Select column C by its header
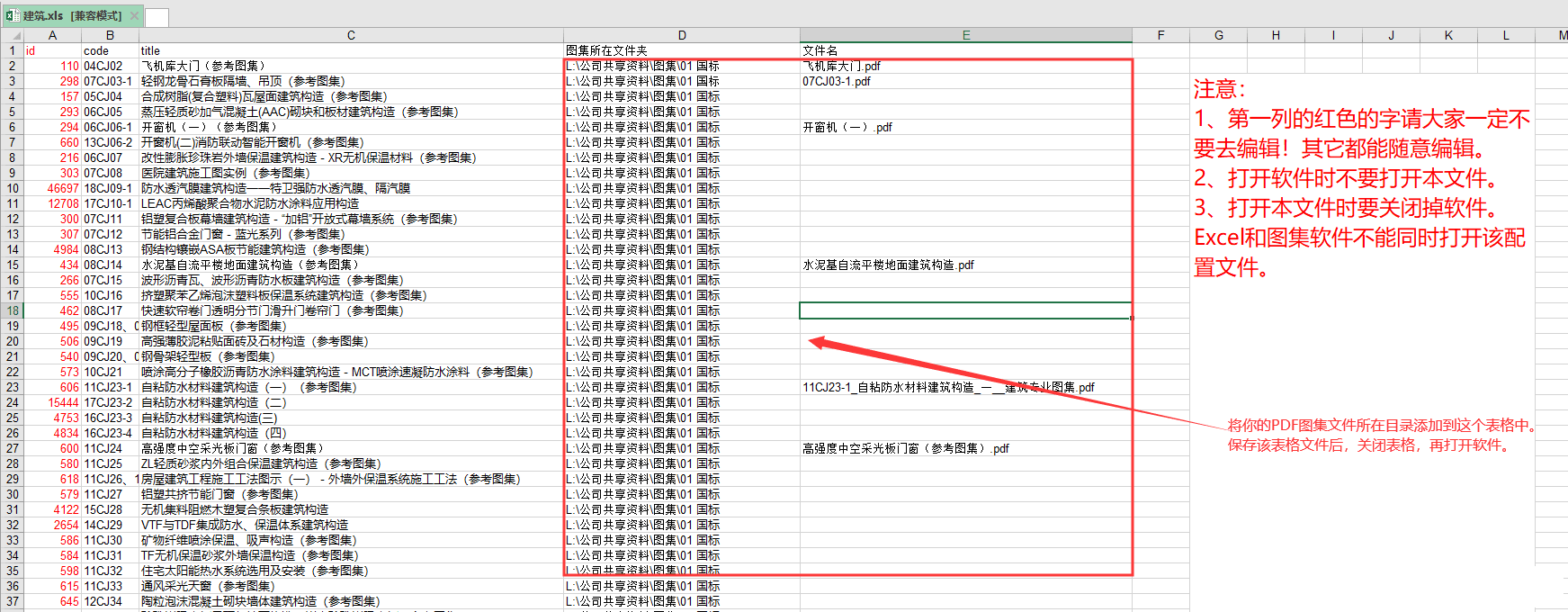1568x612 pixels. [351, 35]
